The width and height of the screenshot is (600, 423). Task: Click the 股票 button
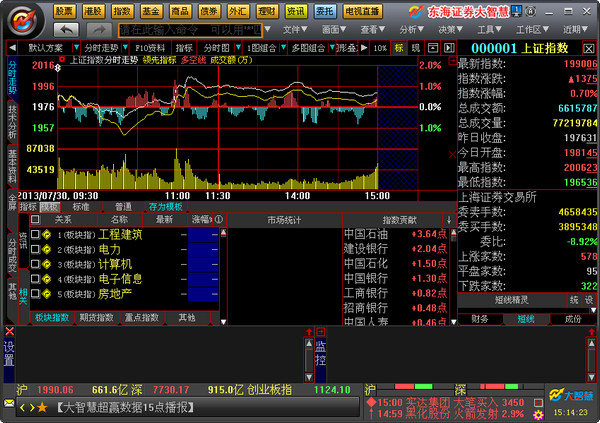(x=64, y=11)
